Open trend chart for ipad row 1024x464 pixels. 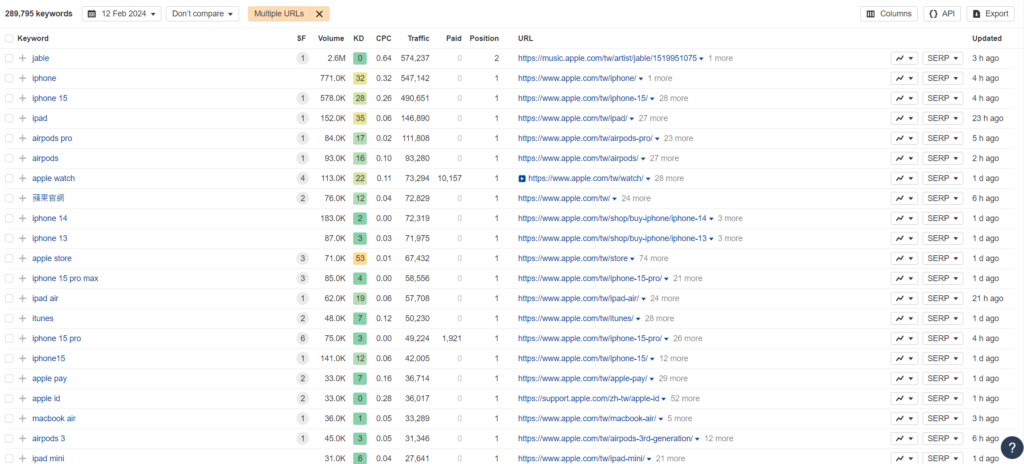904,118
